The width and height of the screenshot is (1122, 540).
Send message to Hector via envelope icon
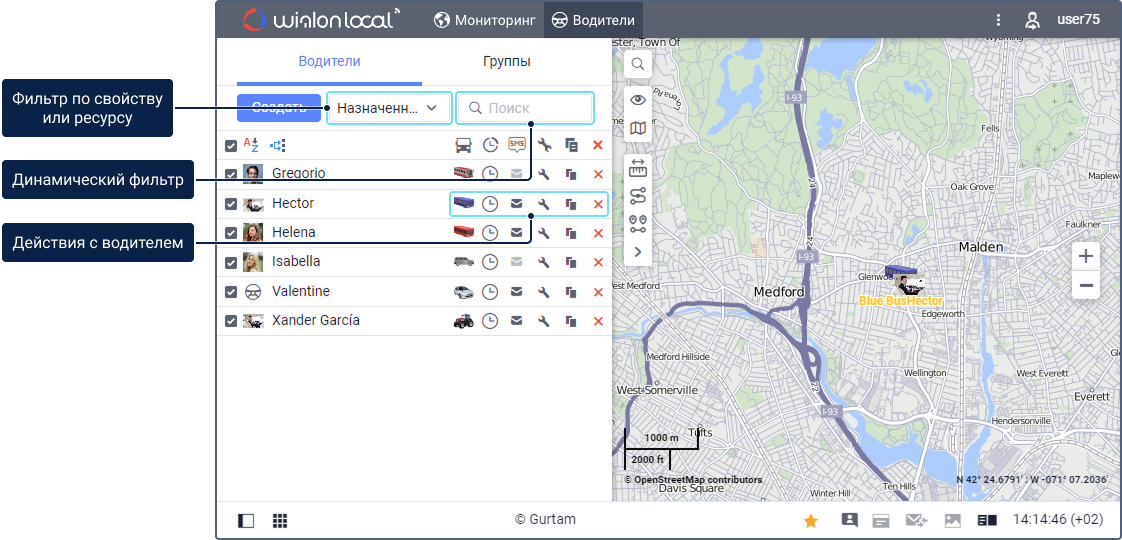[x=517, y=204]
